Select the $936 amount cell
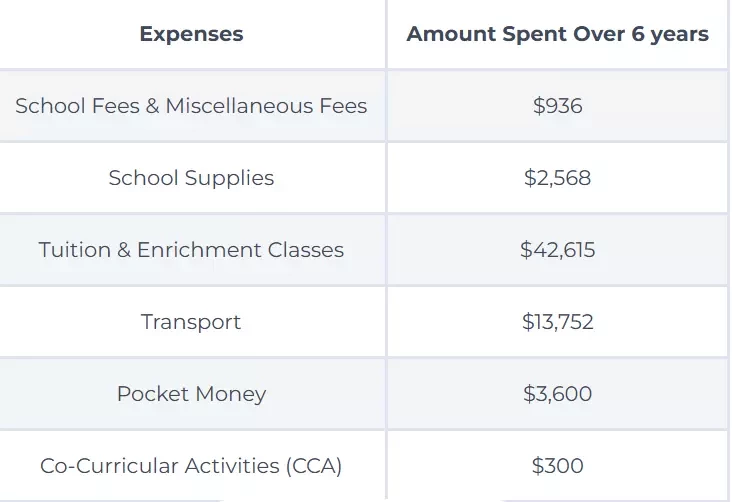Image resolution: width=732 pixels, height=502 pixels. pyautogui.click(x=557, y=106)
